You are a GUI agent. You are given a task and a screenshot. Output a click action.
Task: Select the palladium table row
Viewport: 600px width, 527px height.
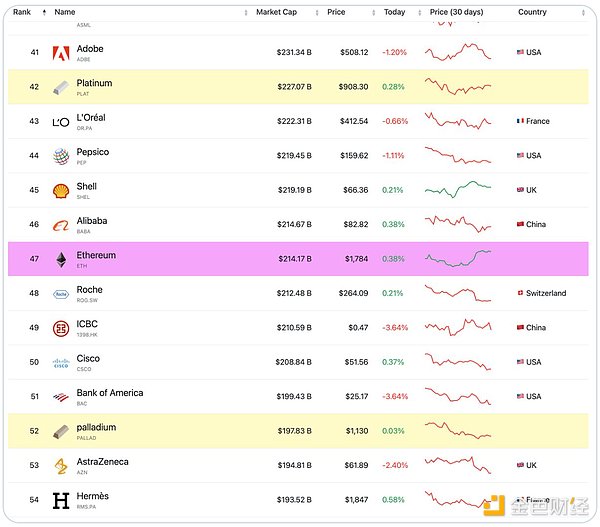(x=300, y=431)
